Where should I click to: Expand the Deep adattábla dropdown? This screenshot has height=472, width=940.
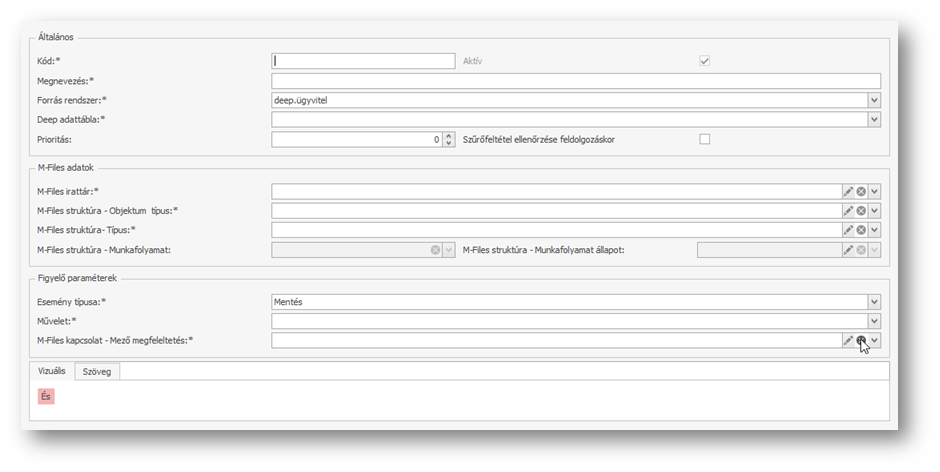click(874, 120)
